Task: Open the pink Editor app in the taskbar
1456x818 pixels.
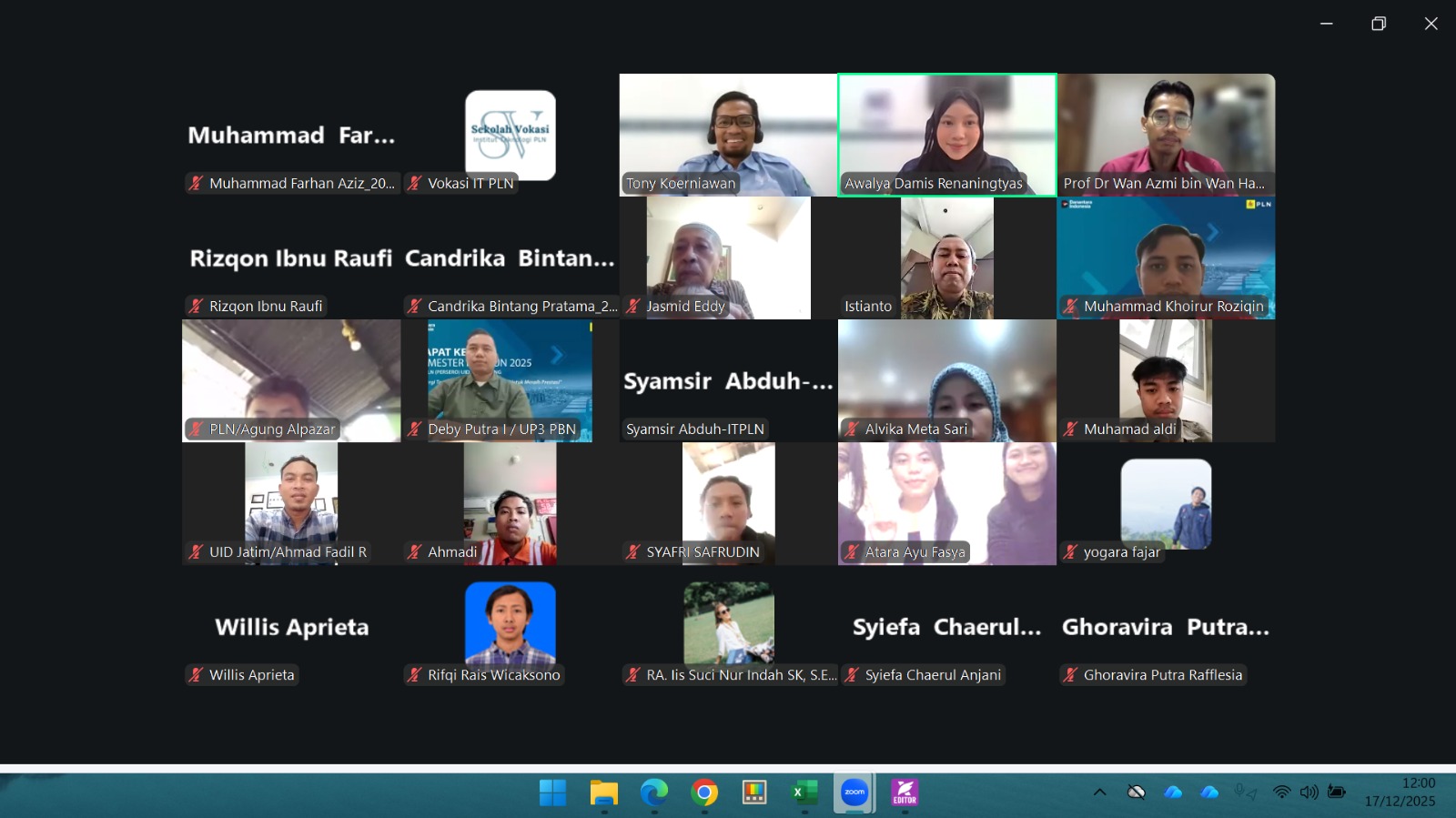Action: [905, 793]
